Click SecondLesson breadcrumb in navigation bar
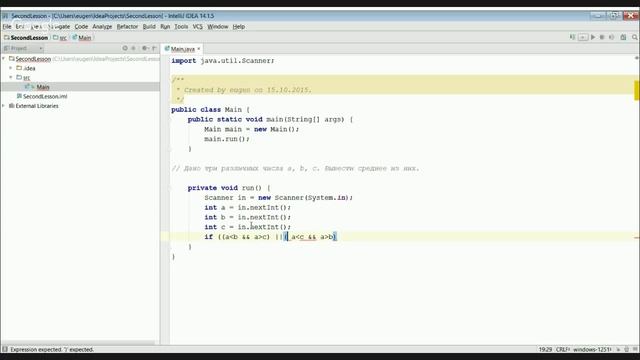Viewport: 640px width, 360px height. tap(29, 38)
